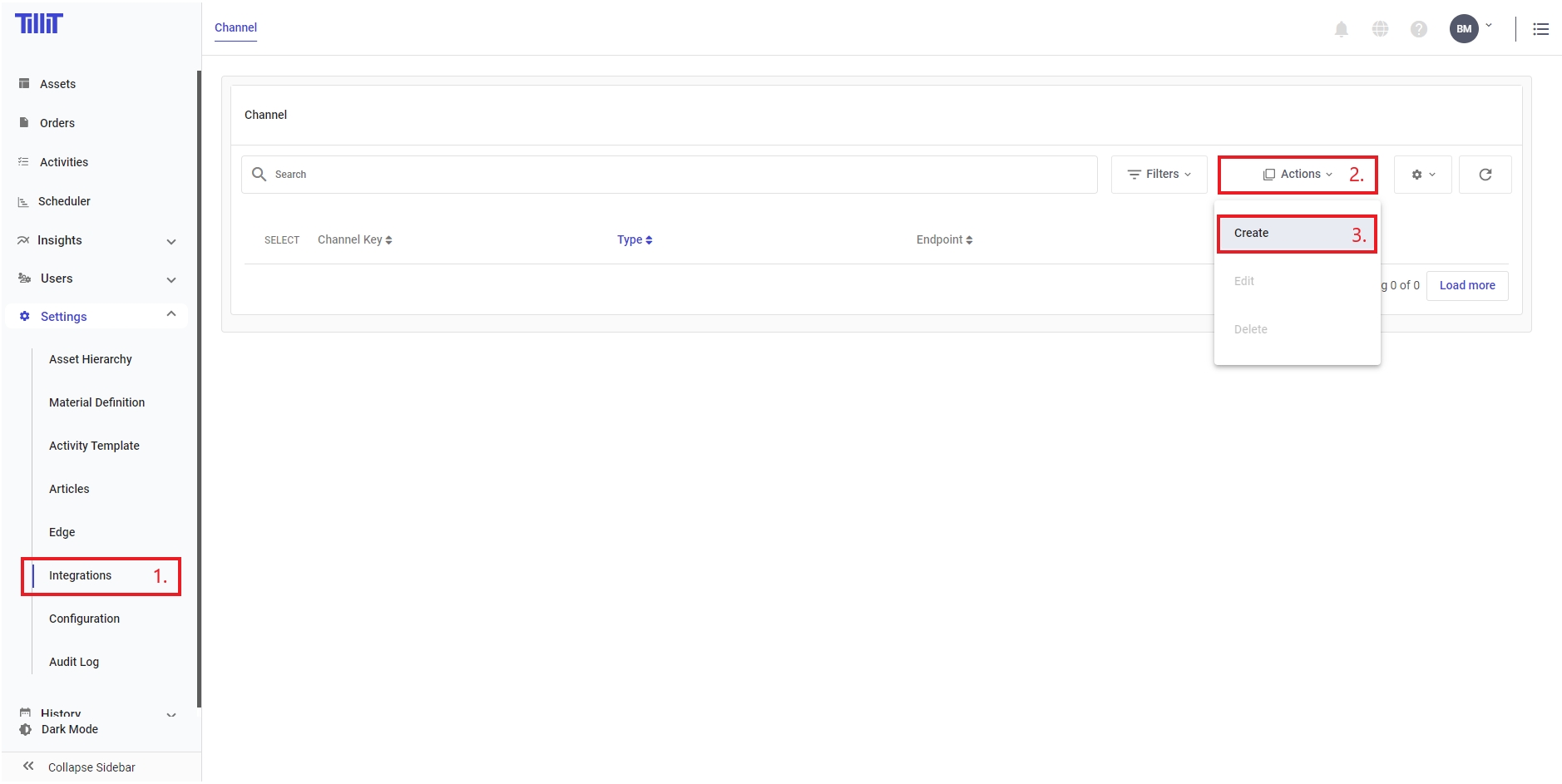Open the language globe icon
1562x784 pixels.
1380,29
